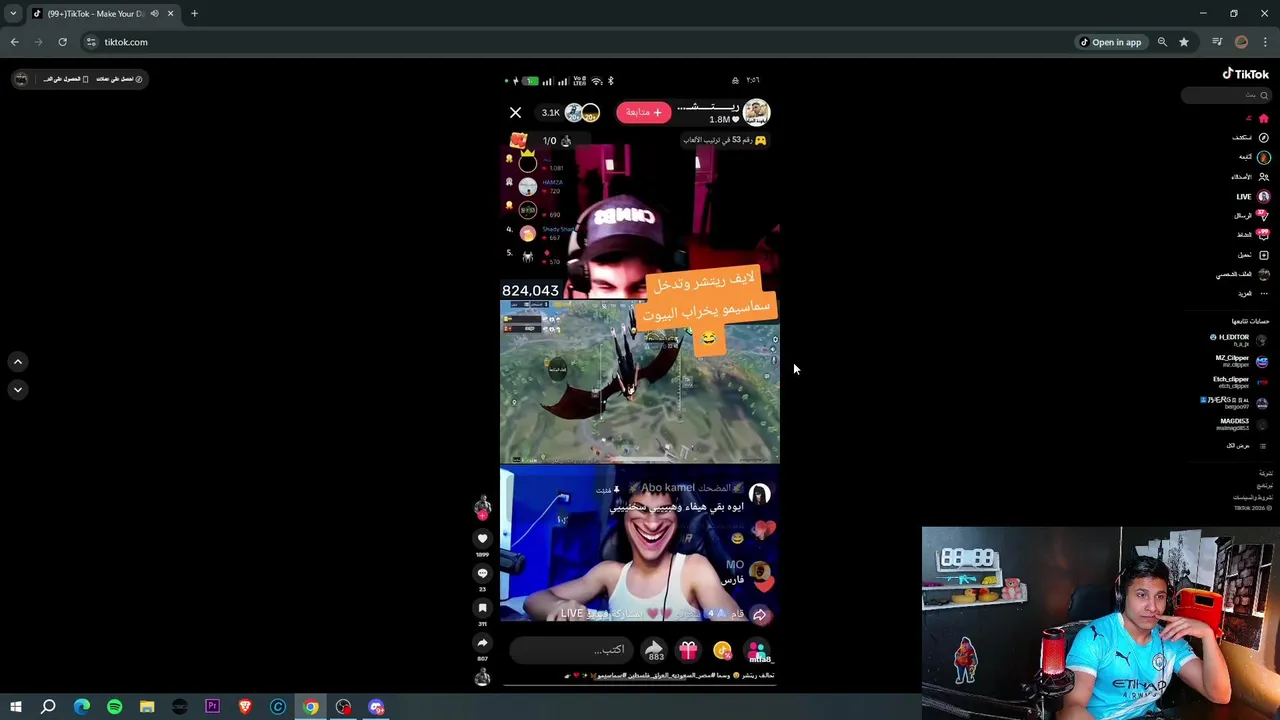Bookmark this page with the star icon
This screenshot has height=720, width=1280.
point(1184,42)
